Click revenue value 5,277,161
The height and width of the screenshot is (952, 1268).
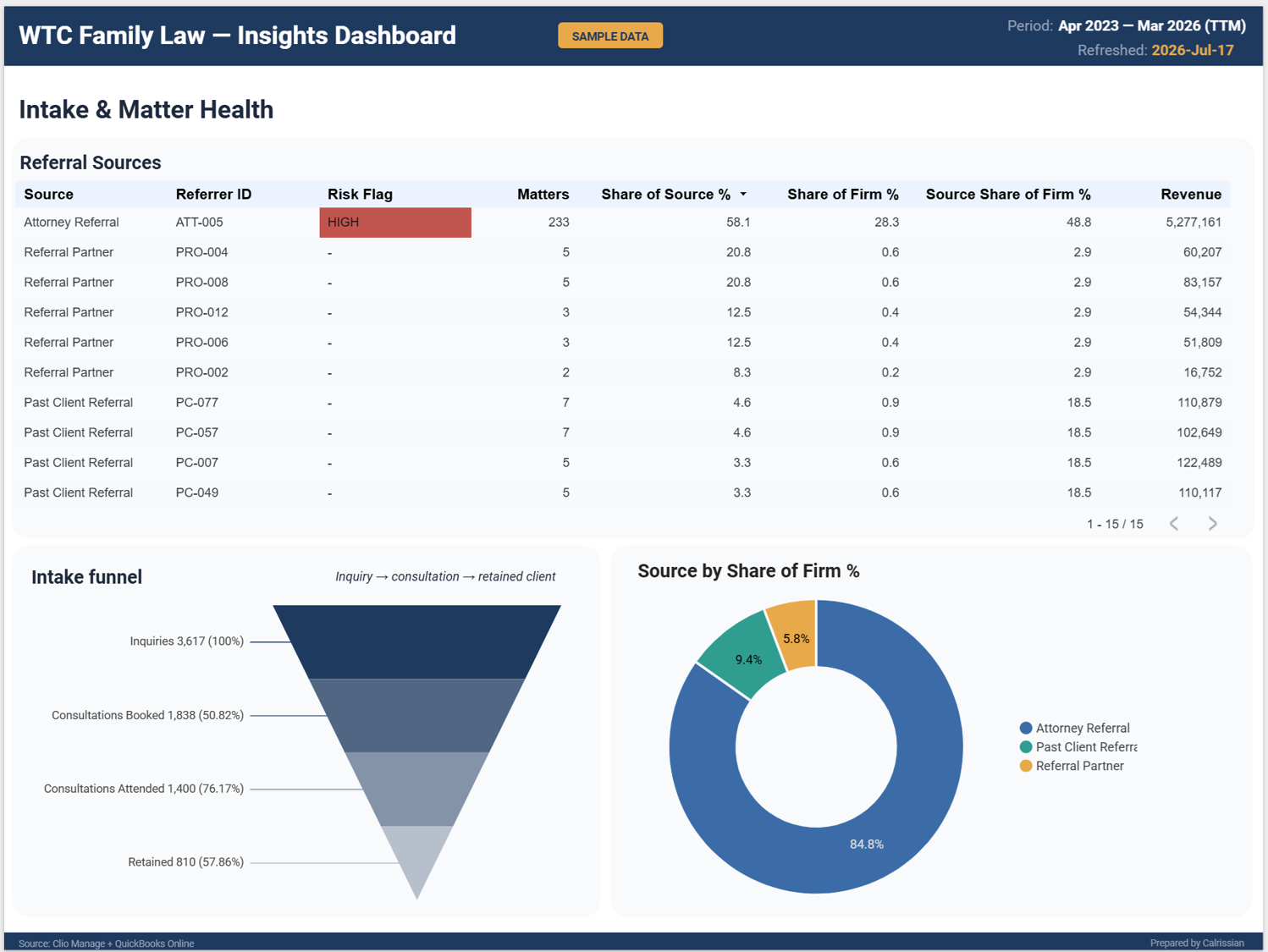click(1194, 223)
